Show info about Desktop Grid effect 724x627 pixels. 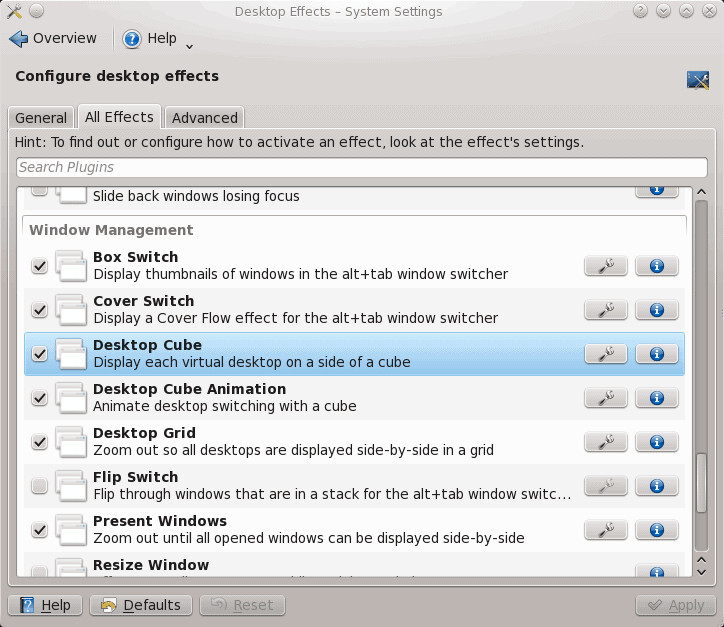(x=657, y=442)
